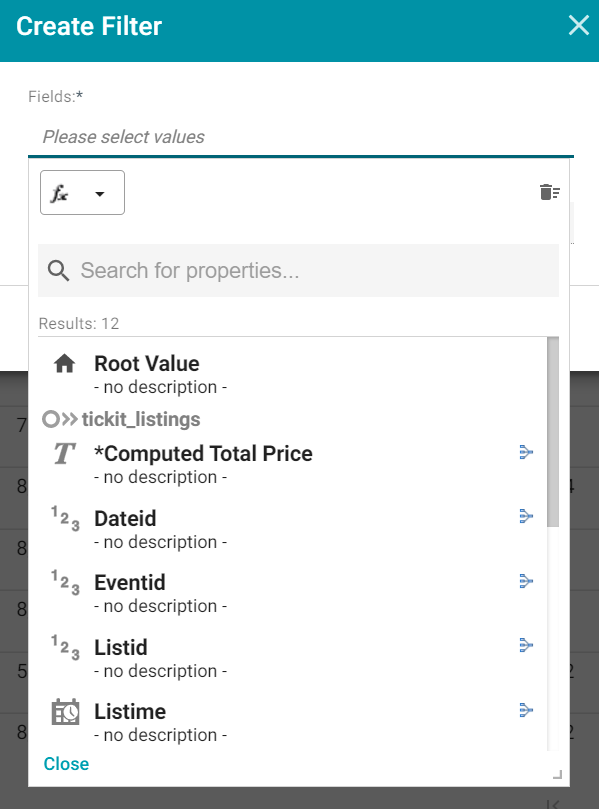This screenshot has width=599, height=809.
Task: Click the Close link
Action: (66, 764)
